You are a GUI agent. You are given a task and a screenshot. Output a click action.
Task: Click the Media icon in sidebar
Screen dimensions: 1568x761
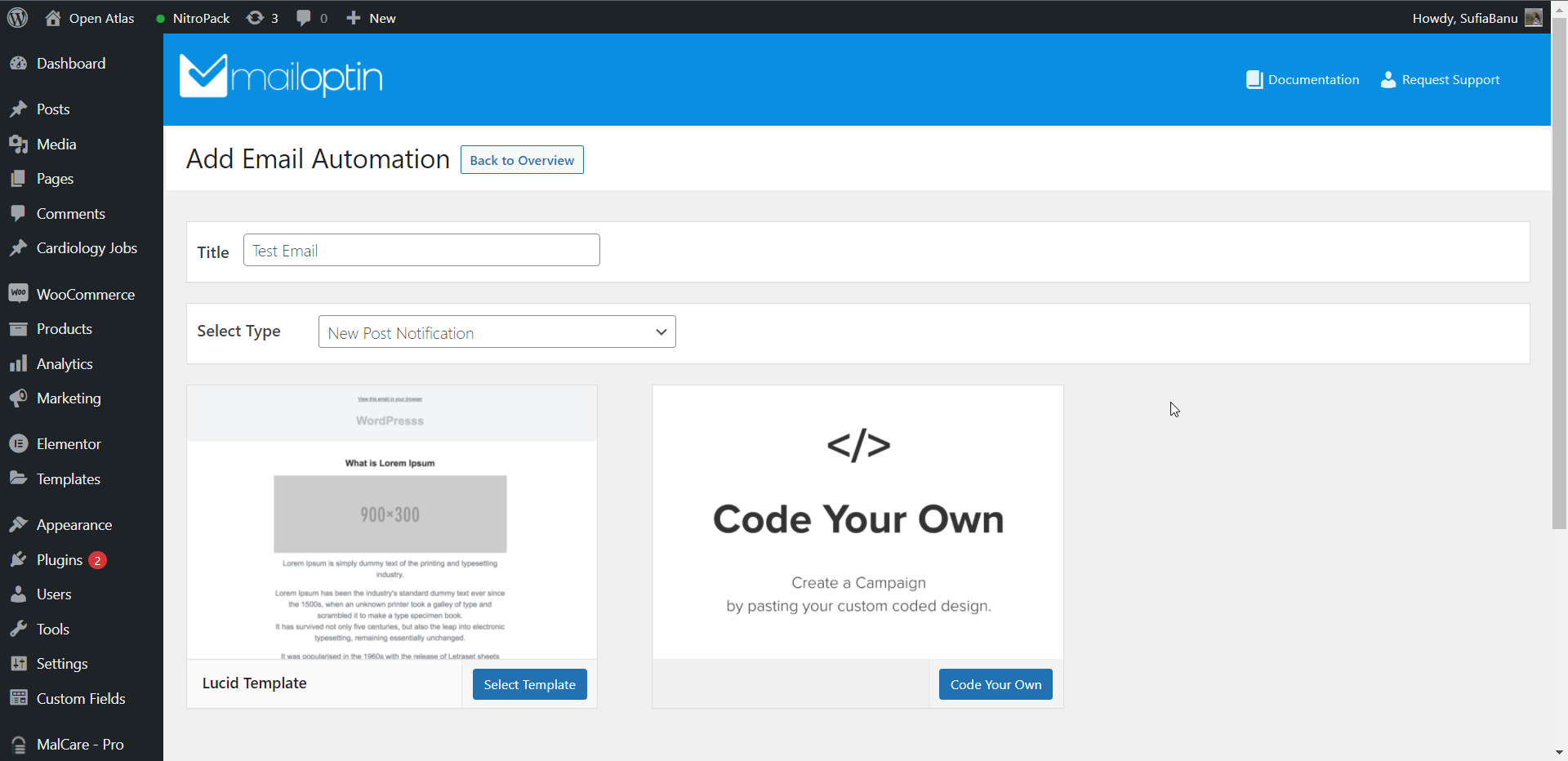tap(18, 145)
